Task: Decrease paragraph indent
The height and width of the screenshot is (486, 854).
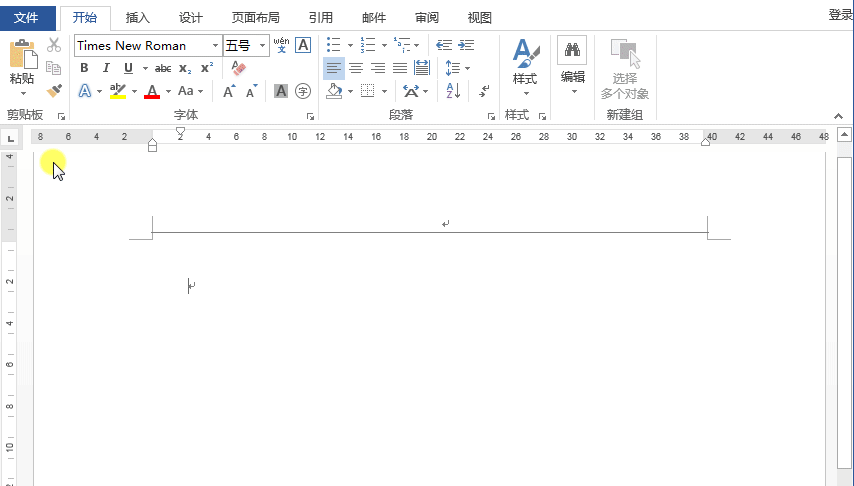Action: pyautogui.click(x=444, y=45)
